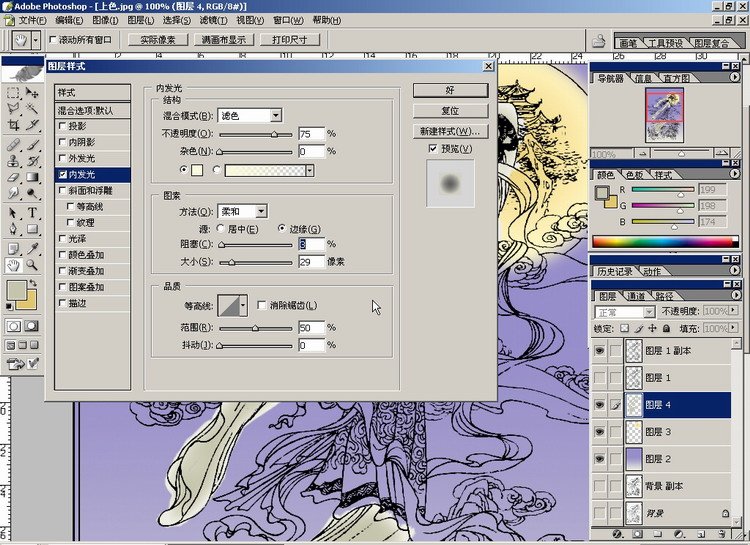Click the 复位 reset button

450,111
